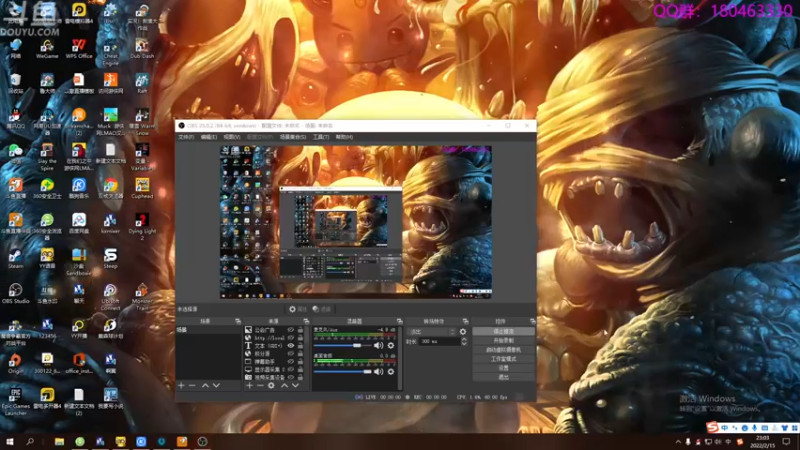800x450 pixels.
Task: Move selected source up in the list
Action: (x=284, y=385)
